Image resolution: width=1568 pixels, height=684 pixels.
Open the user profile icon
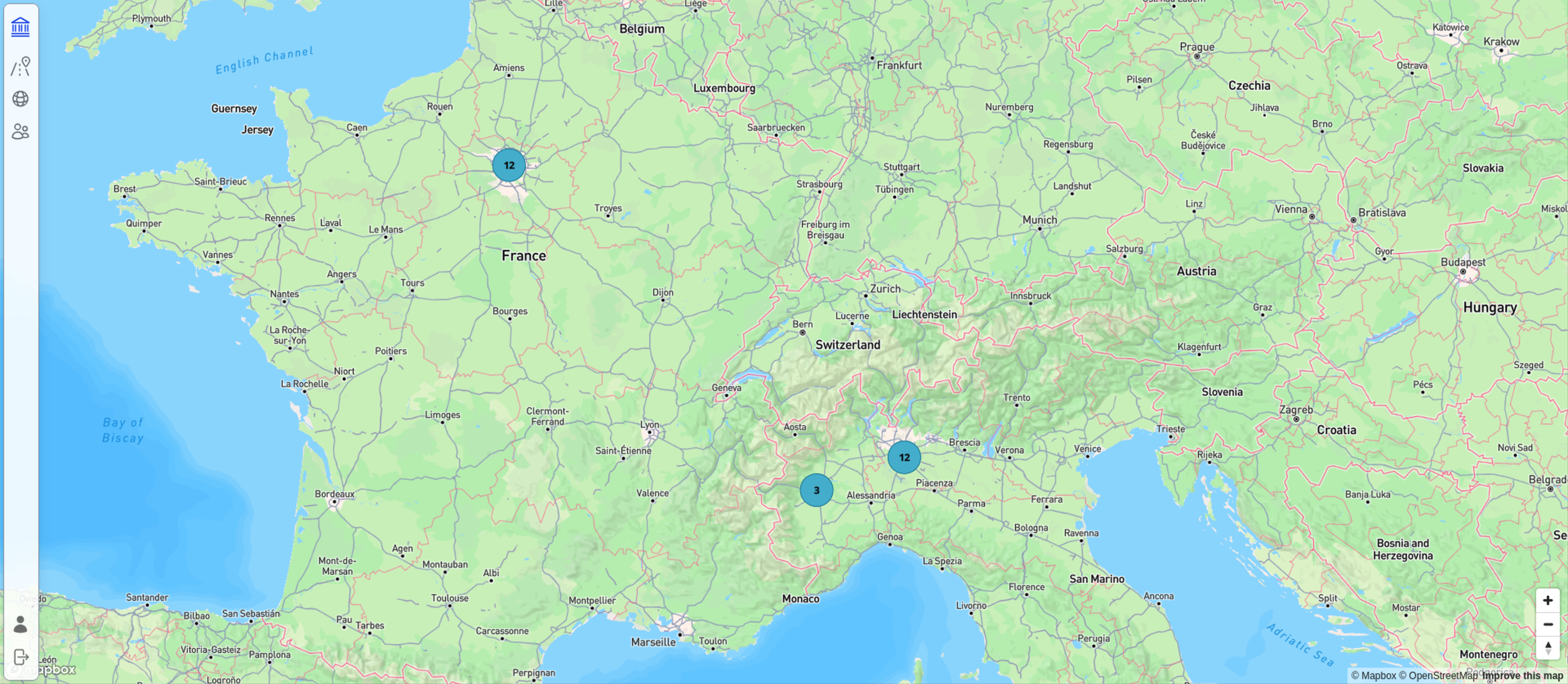(21, 624)
